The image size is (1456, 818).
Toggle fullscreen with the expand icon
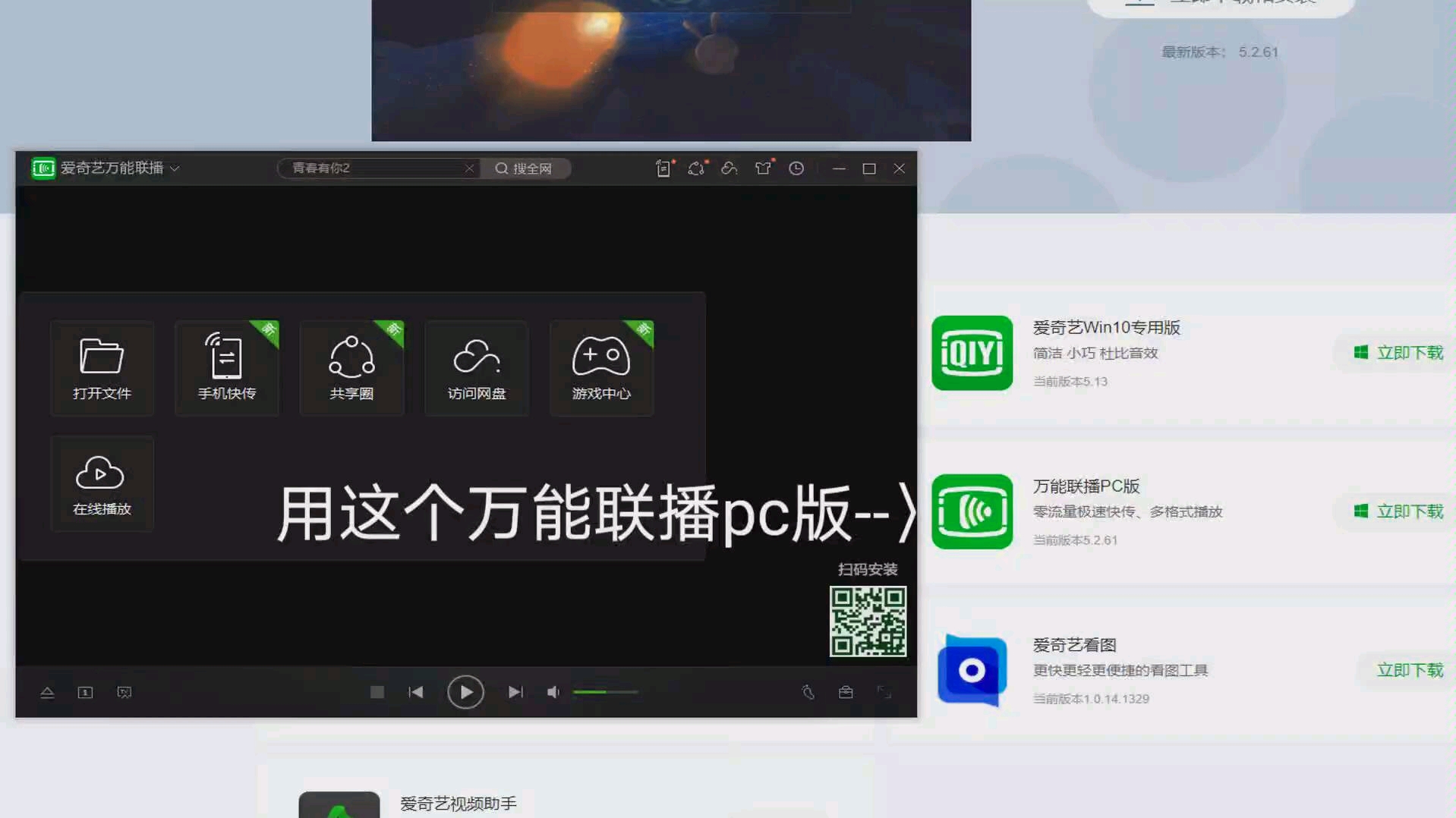pos(884,692)
